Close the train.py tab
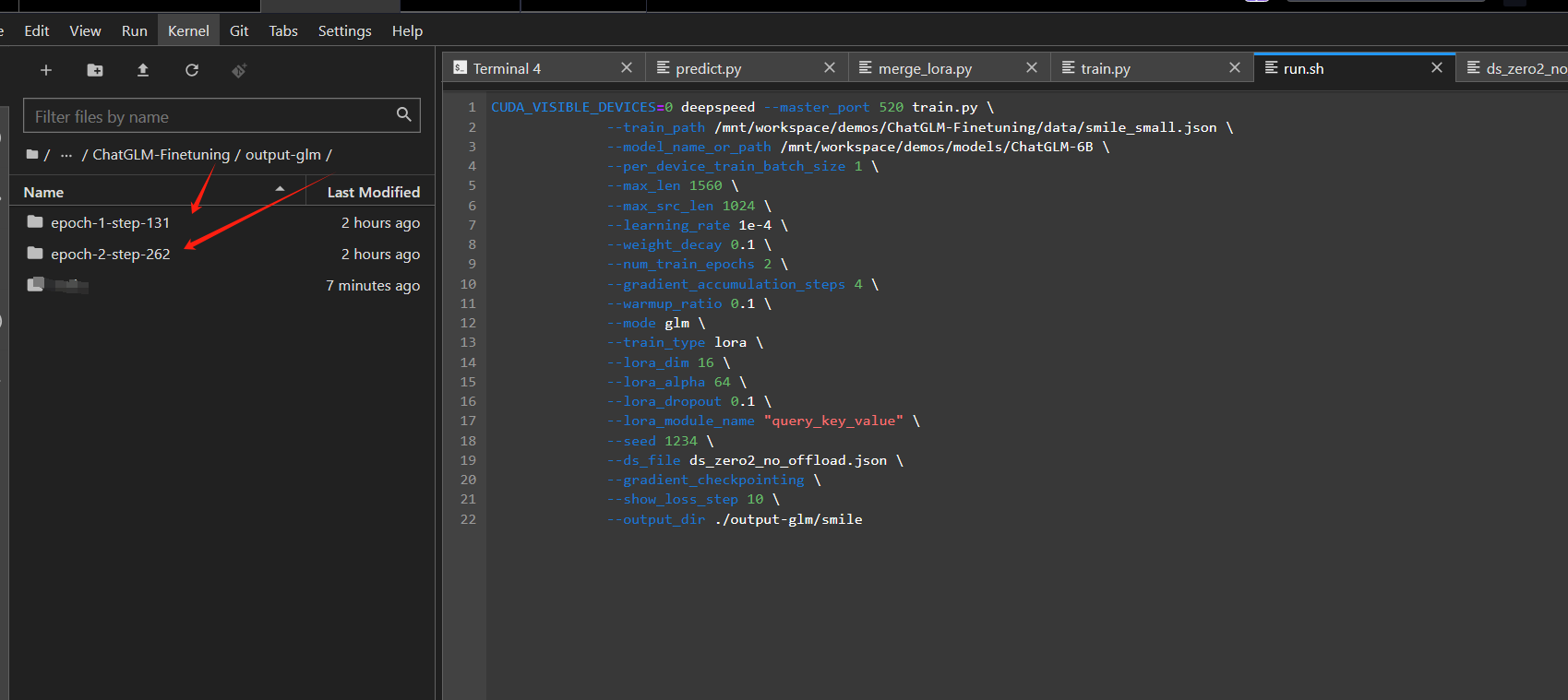Image resolution: width=1568 pixels, height=700 pixels. tap(1235, 67)
